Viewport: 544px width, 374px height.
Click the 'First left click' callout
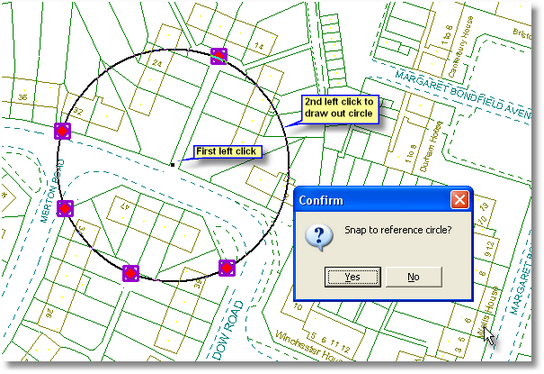click(x=226, y=152)
